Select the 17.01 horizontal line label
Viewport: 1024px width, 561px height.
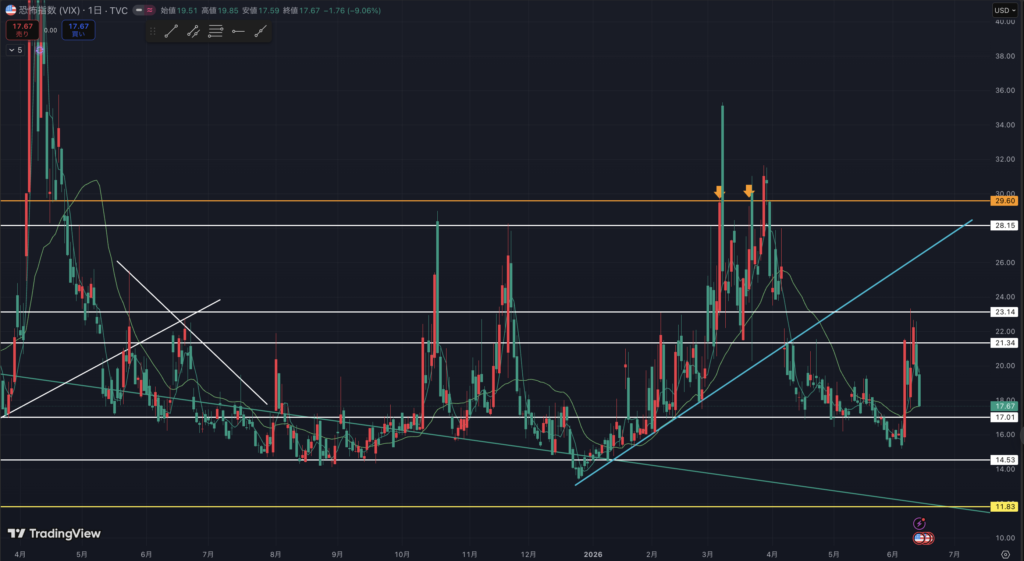(1004, 417)
